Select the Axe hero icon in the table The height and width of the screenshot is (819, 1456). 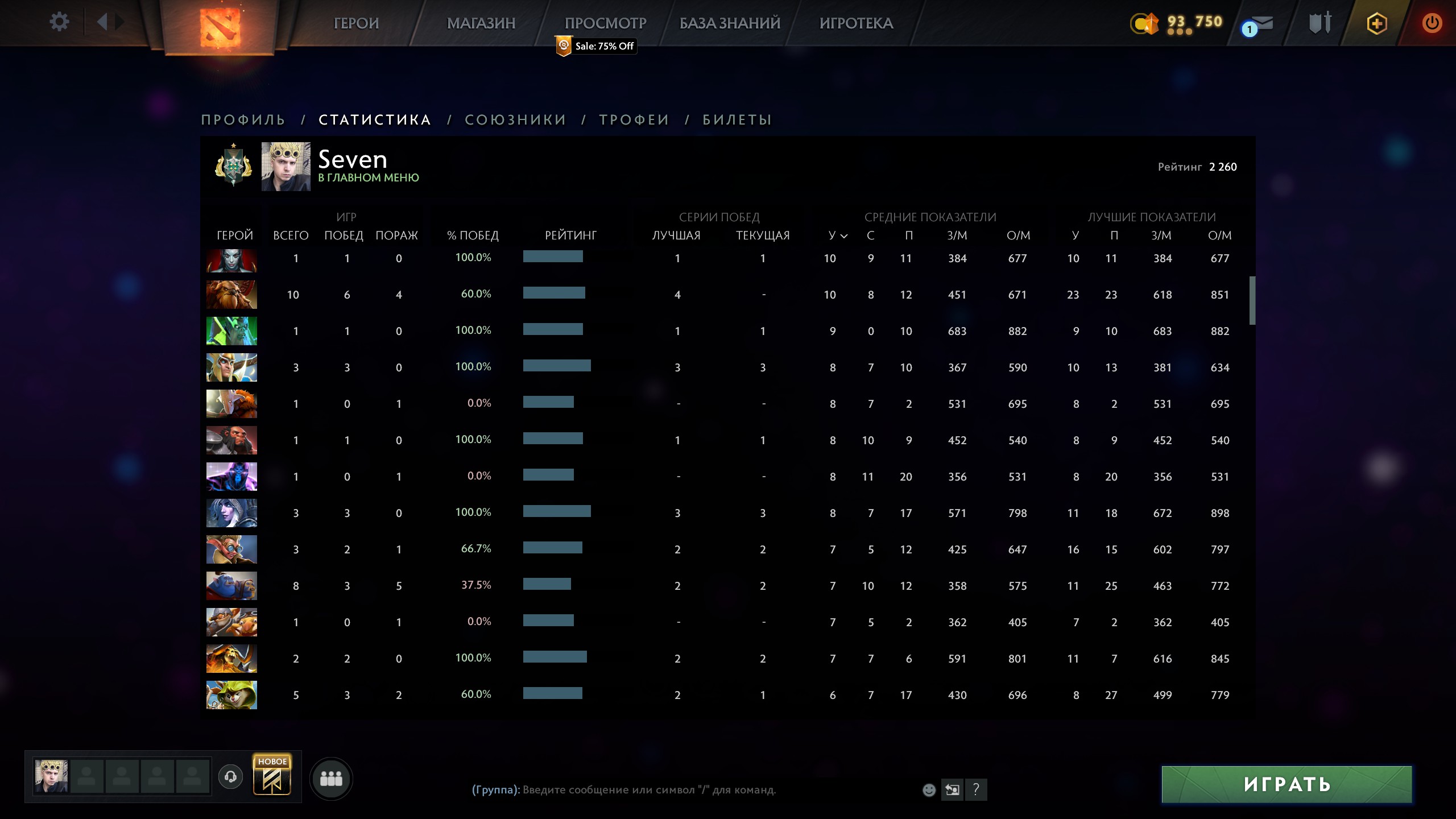[231, 440]
